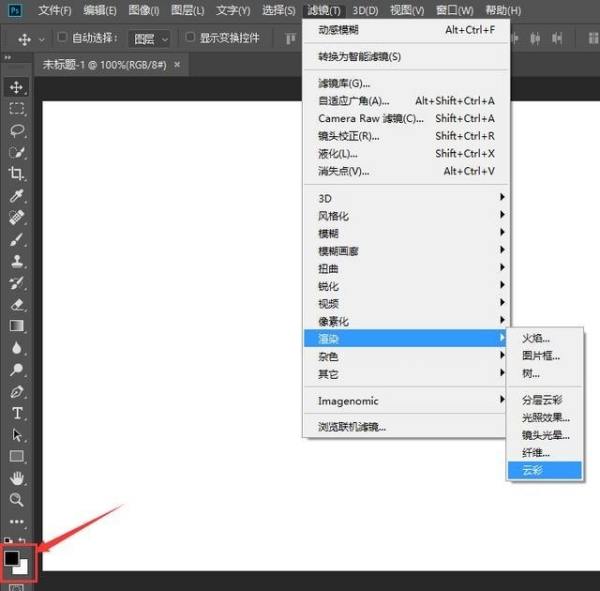
Task: Choose 动感模糊 last filter entry
Action: [x=405, y=29]
